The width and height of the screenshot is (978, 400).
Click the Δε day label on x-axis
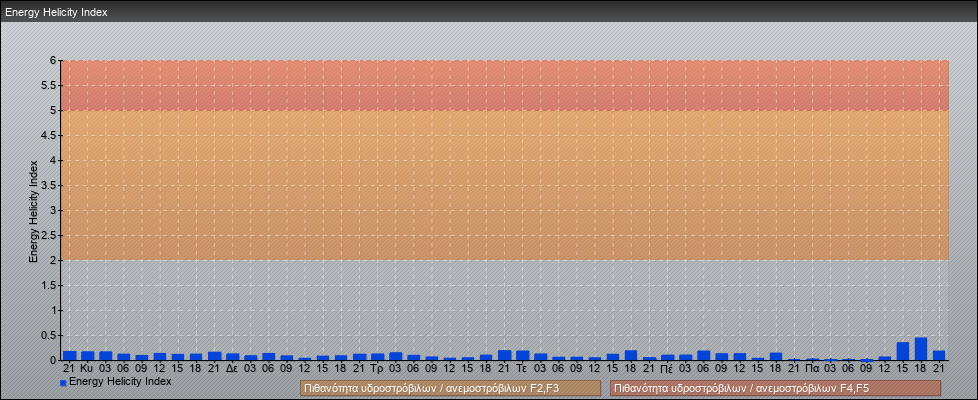click(x=232, y=369)
